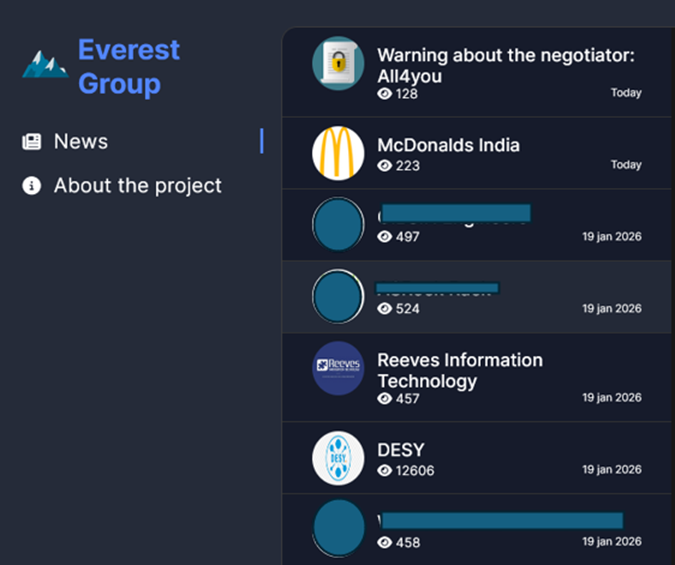Click the eye icon beside 128 views
This screenshot has width=675, height=565.
click(385, 94)
